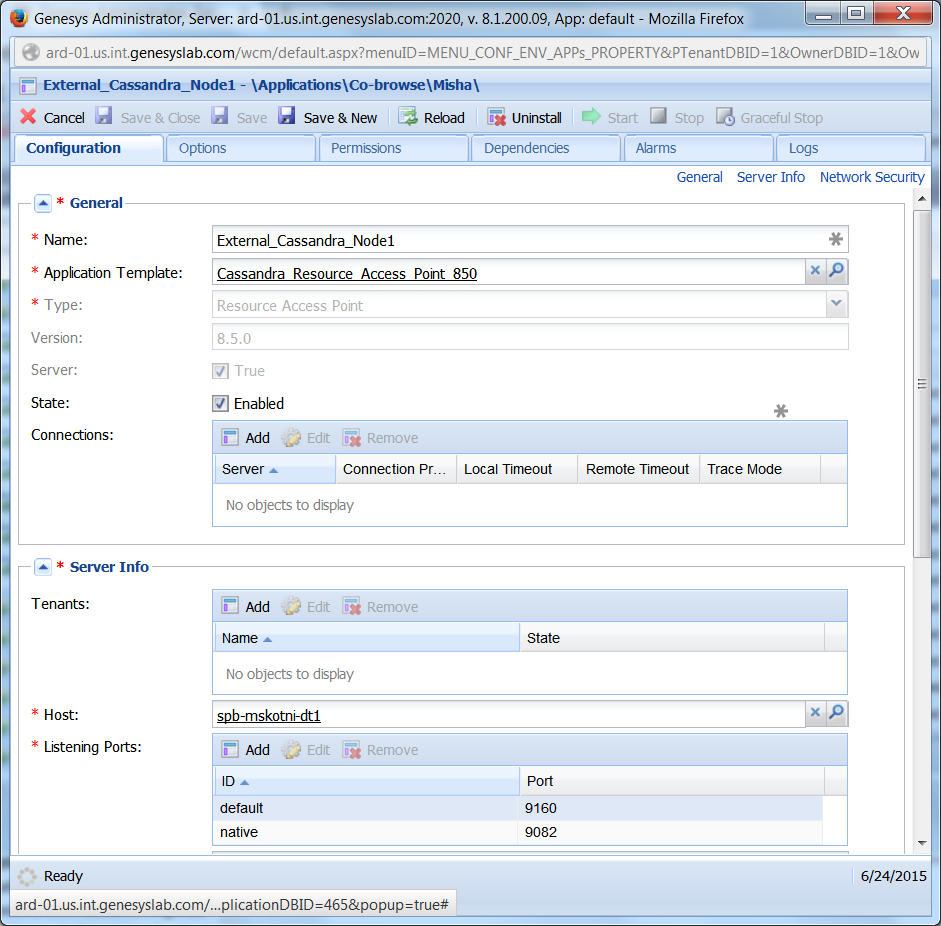Open the Permissions tab

click(x=393, y=148)
